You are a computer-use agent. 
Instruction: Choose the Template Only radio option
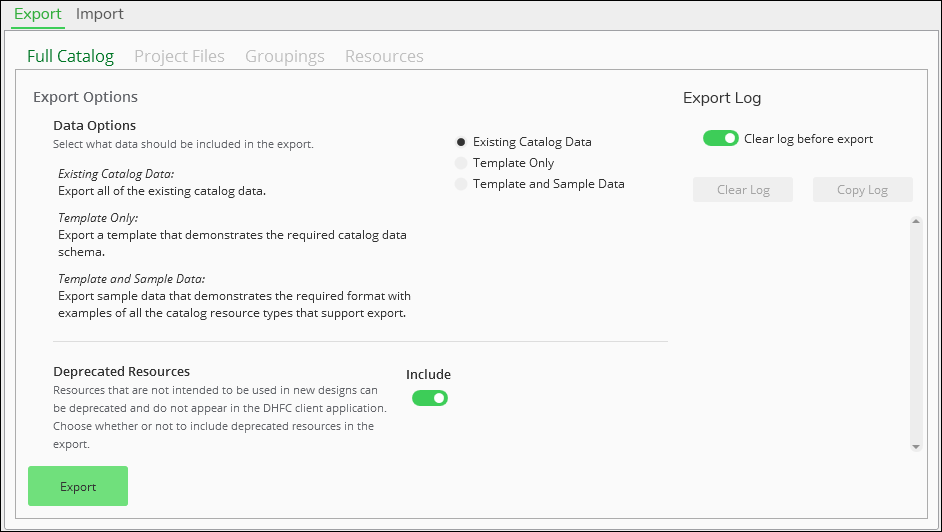coord(461,163)
